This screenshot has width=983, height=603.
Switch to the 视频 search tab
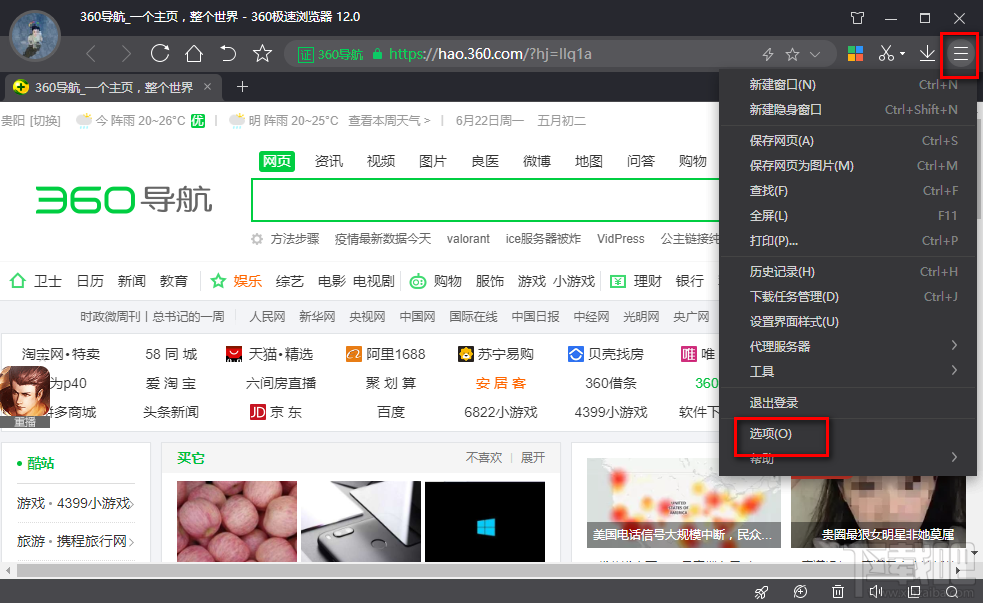click(x=381, y=159)
